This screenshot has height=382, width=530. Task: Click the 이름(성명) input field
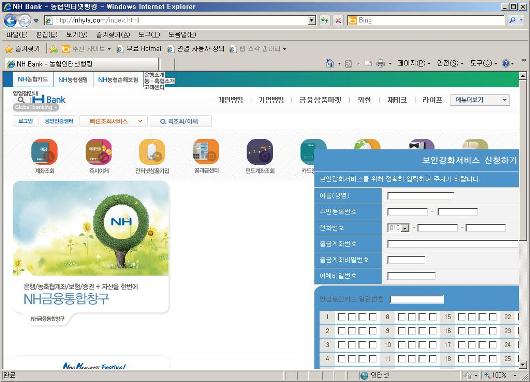(420, 196)
